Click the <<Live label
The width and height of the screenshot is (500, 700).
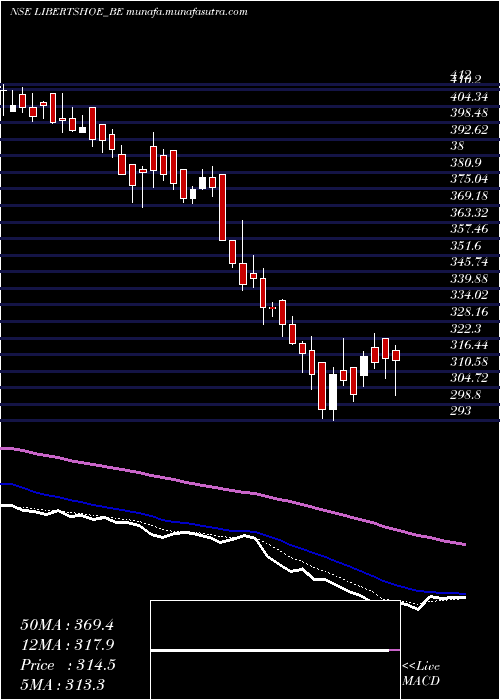point(421,667)
